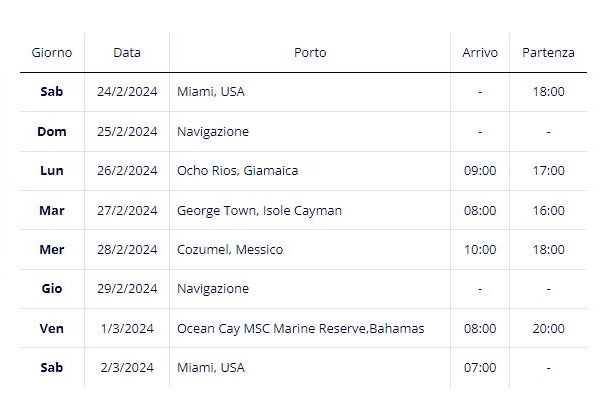
Task: Click the Ocho Rios, Giamaica port entry
Action: (x=238, y=170)
